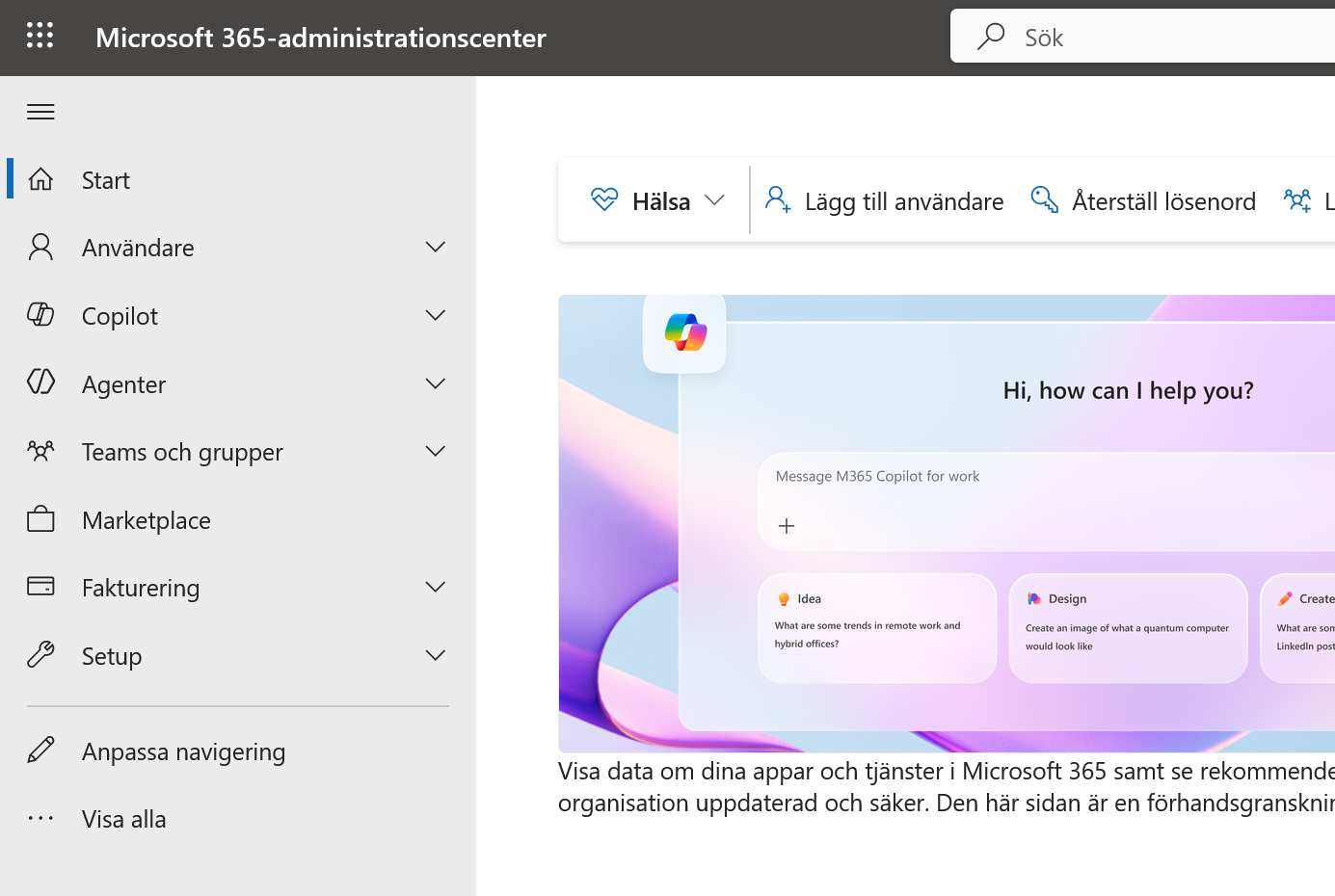Click the reset password key icon
The image size is (1335, 896).
coord(1045,199)
